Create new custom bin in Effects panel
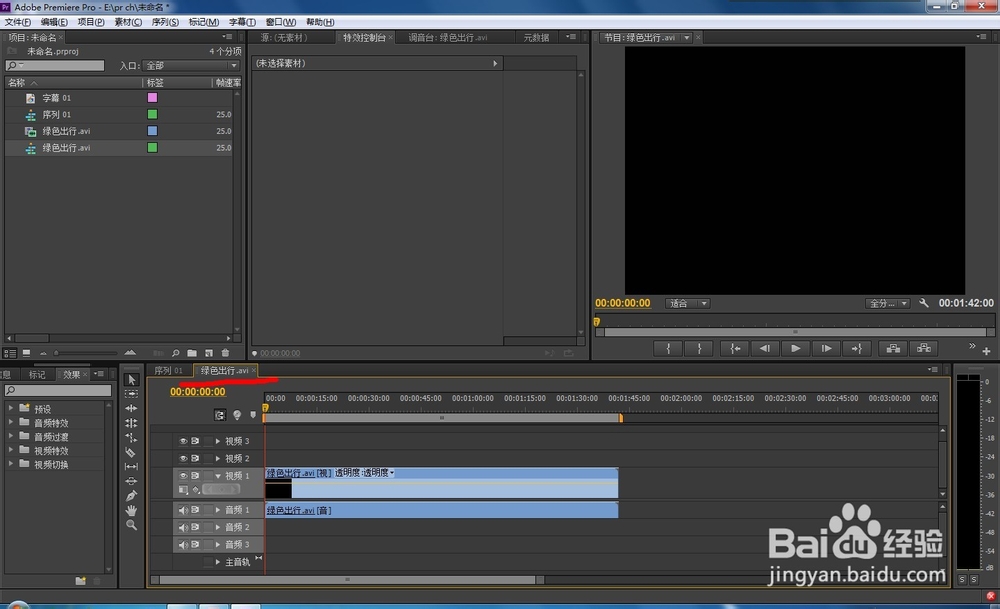1000x609 pixels. pyautogui.click(x=80, y=581)
